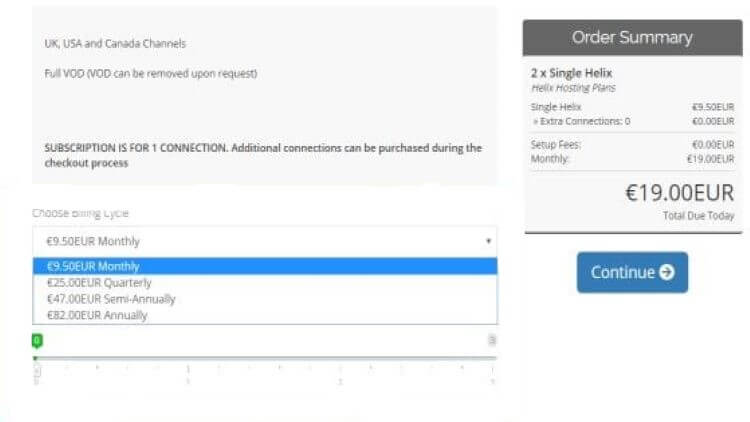
Task: Set extra connections slider at tick 1
Action: click(188, 369)
